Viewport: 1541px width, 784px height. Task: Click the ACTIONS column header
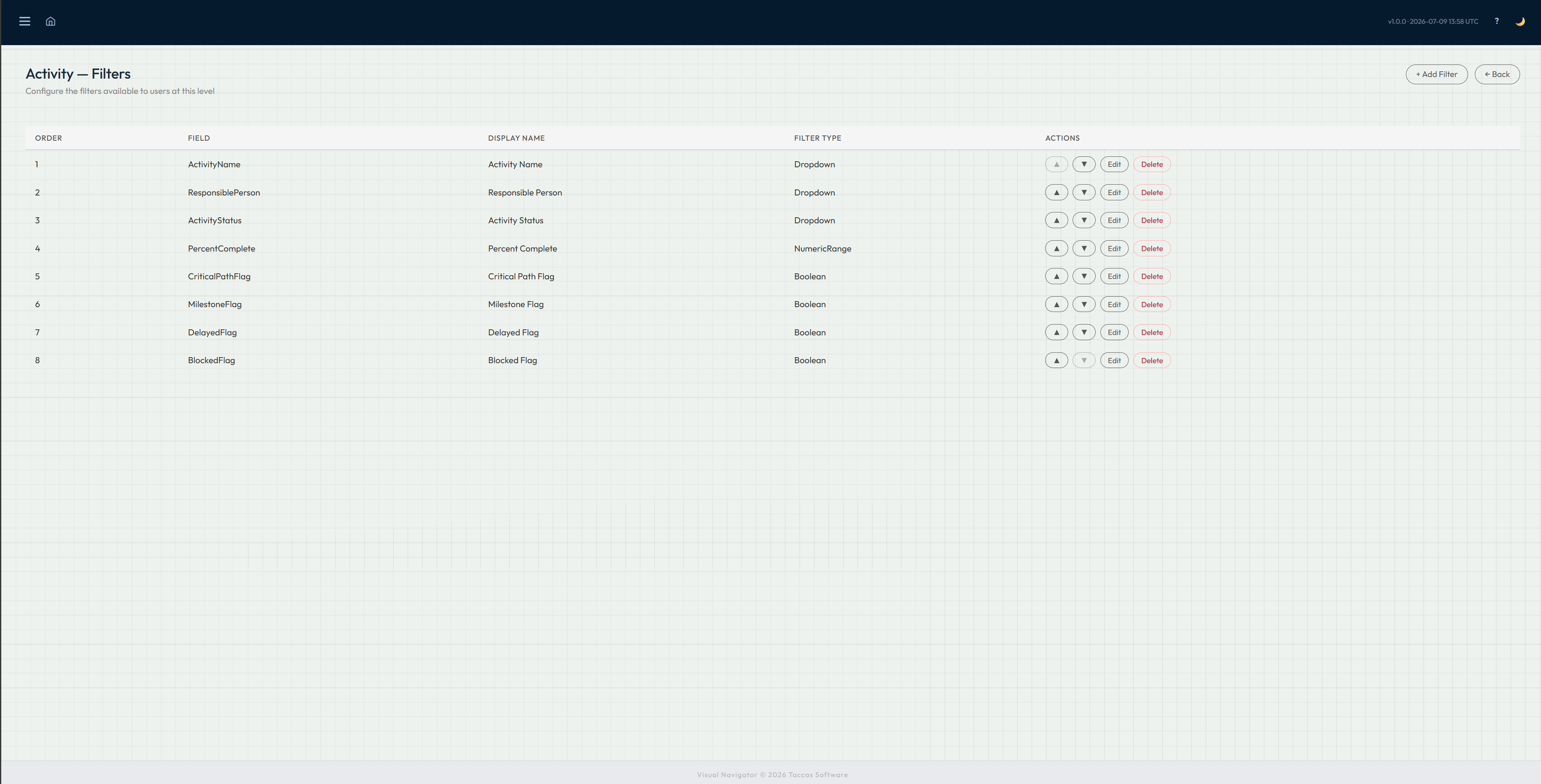click(1062, 138)
